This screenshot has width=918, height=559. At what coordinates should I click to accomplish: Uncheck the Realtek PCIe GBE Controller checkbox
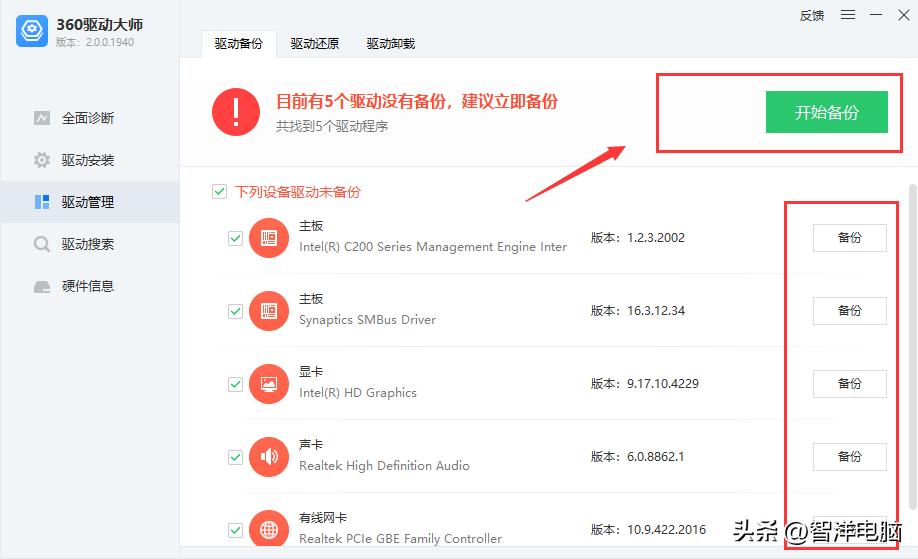click(x=235, y=530)
